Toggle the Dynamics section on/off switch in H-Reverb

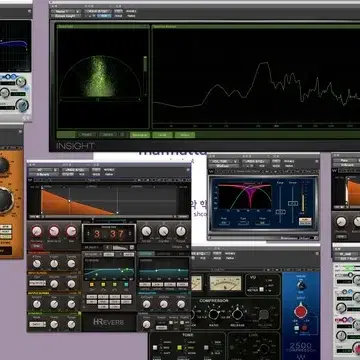79,313
